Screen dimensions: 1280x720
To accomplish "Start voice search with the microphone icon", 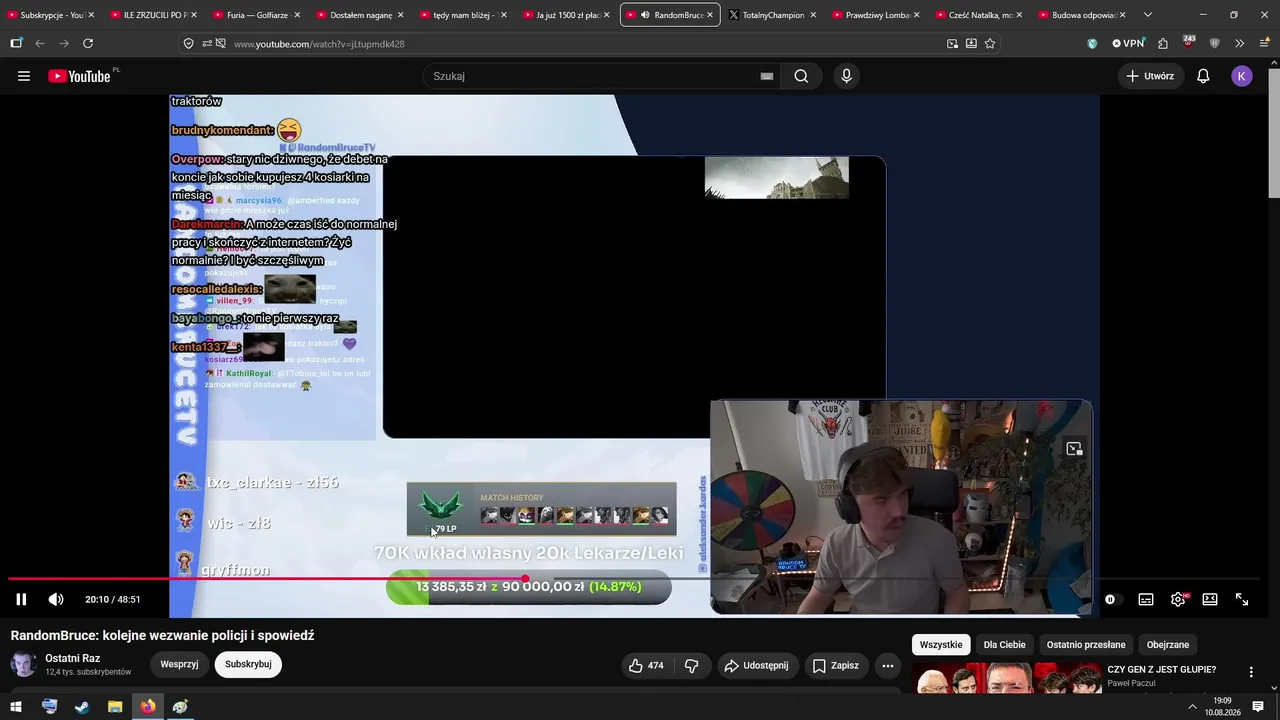I will (x=846, y=76).
